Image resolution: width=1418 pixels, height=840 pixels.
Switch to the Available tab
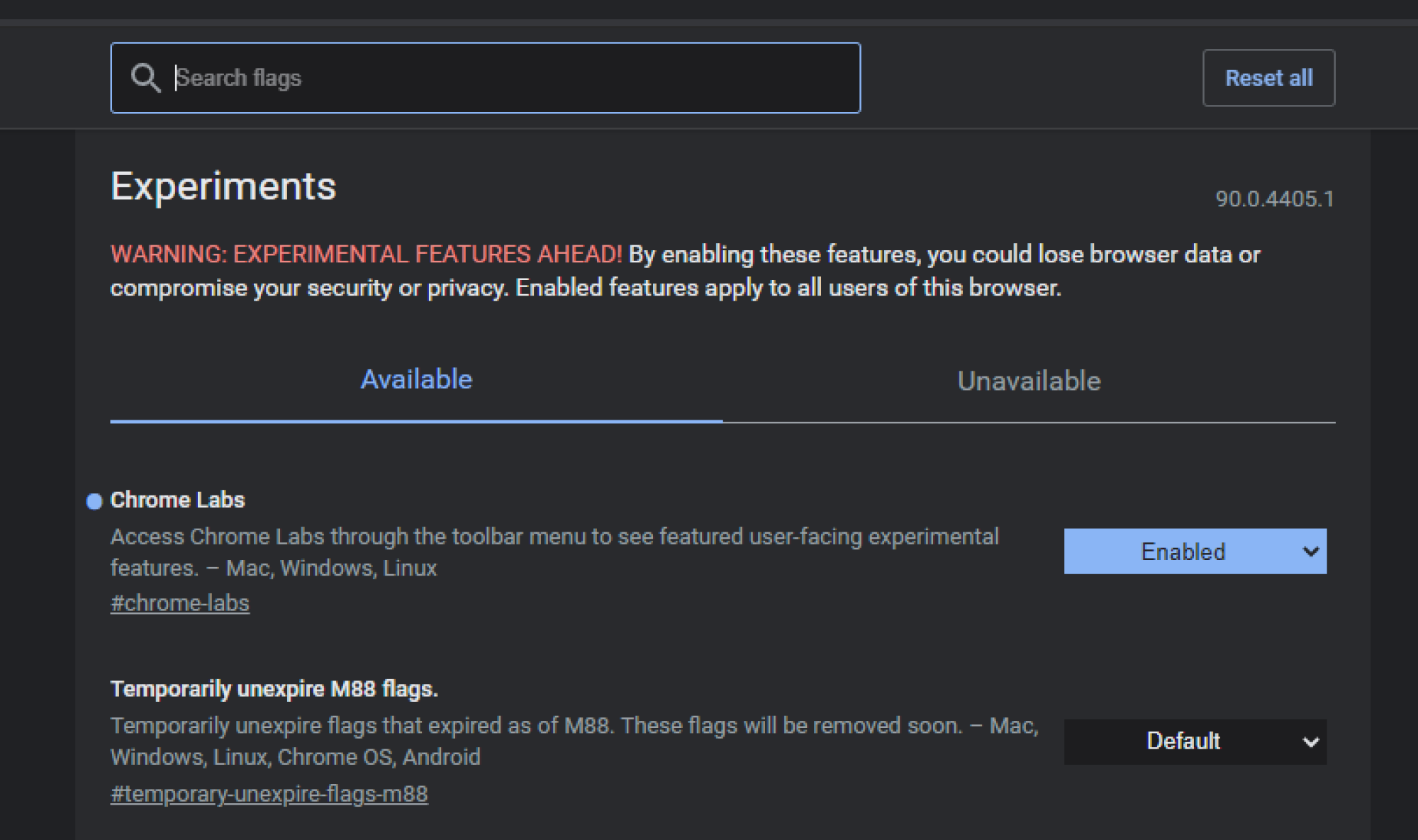tap(416, 380)
